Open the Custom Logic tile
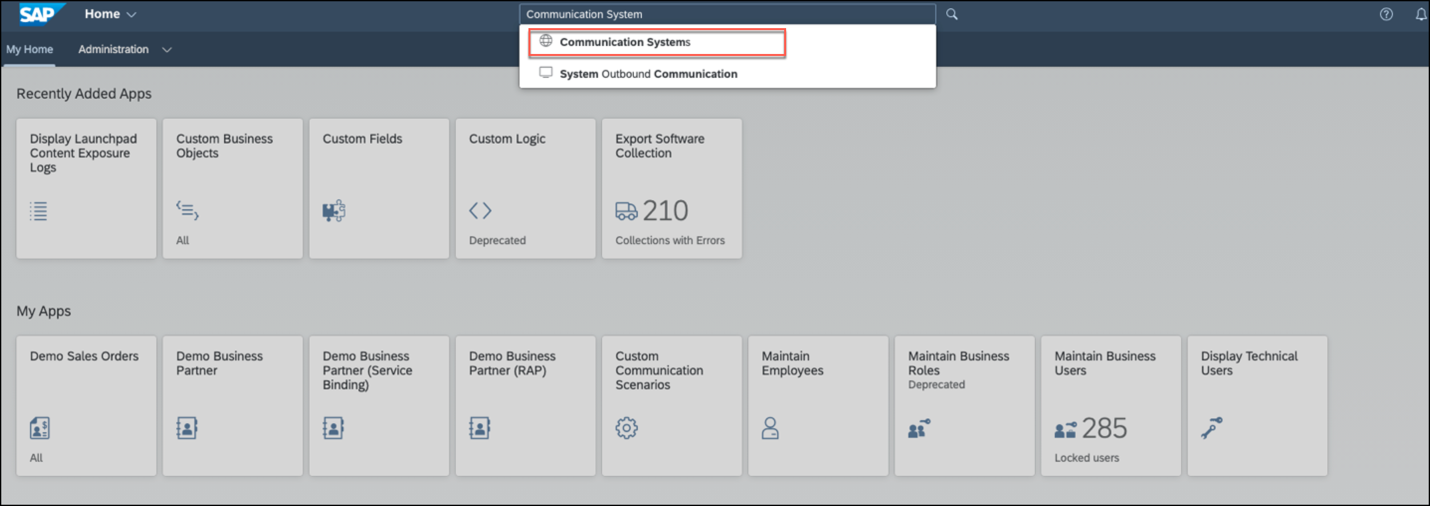Image resolution: width=1430 pixels, height=510 pixels. click(525, 189)
